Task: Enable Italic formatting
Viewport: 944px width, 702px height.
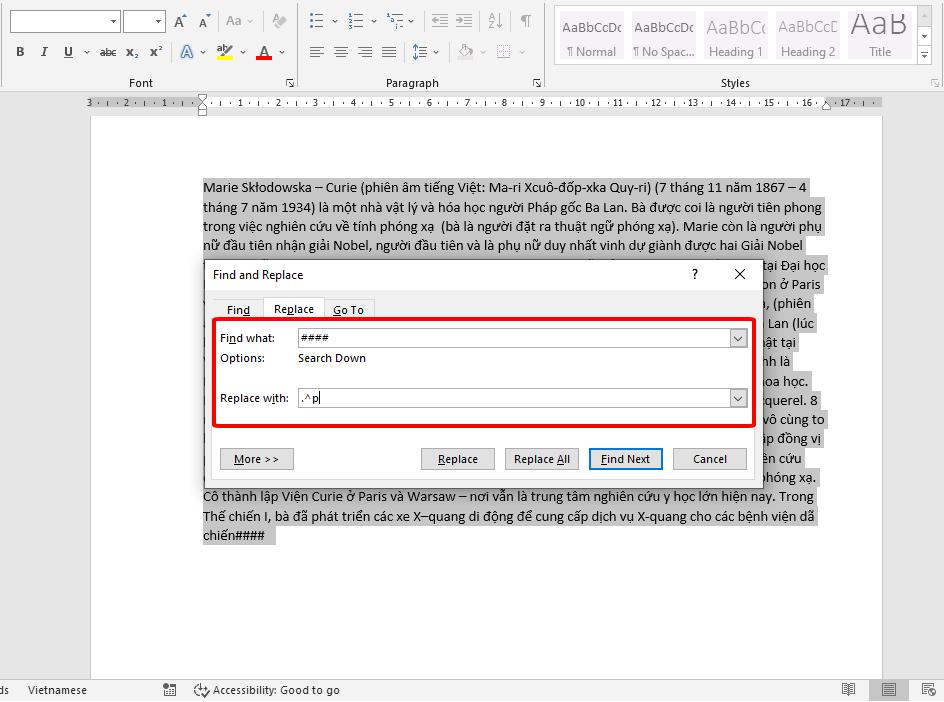Action: click(42, 51)
